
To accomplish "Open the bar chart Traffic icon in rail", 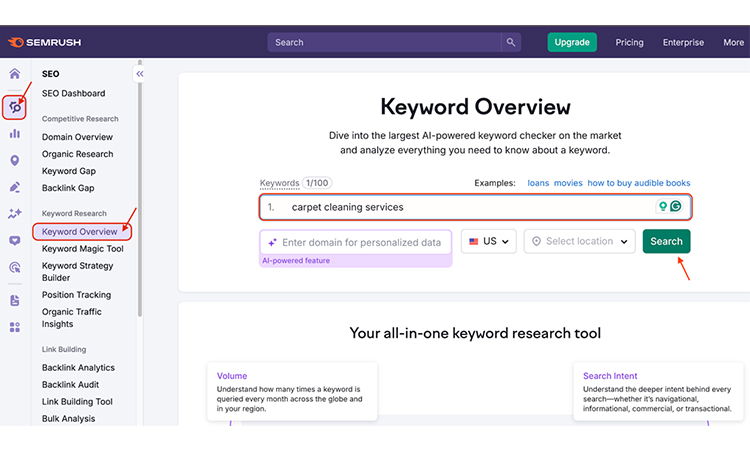I will (15, 134).
